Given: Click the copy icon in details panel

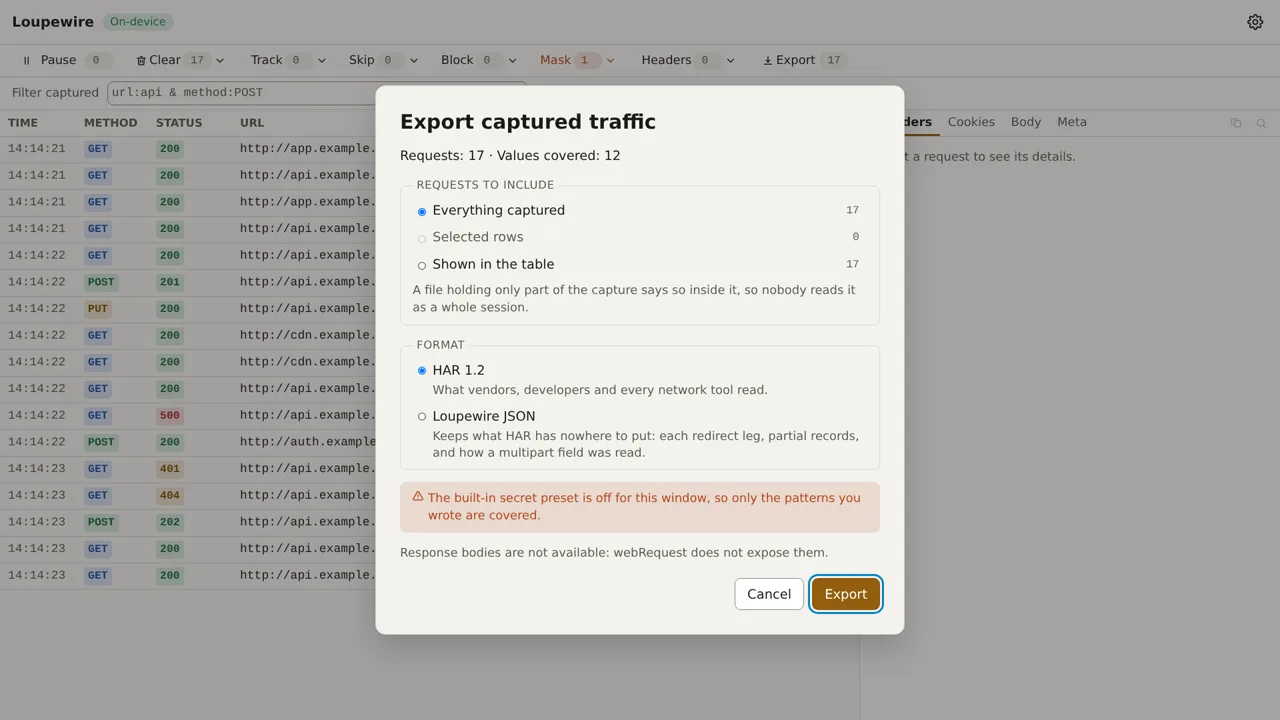Looking at the screenshot, I should (1236, 123).
